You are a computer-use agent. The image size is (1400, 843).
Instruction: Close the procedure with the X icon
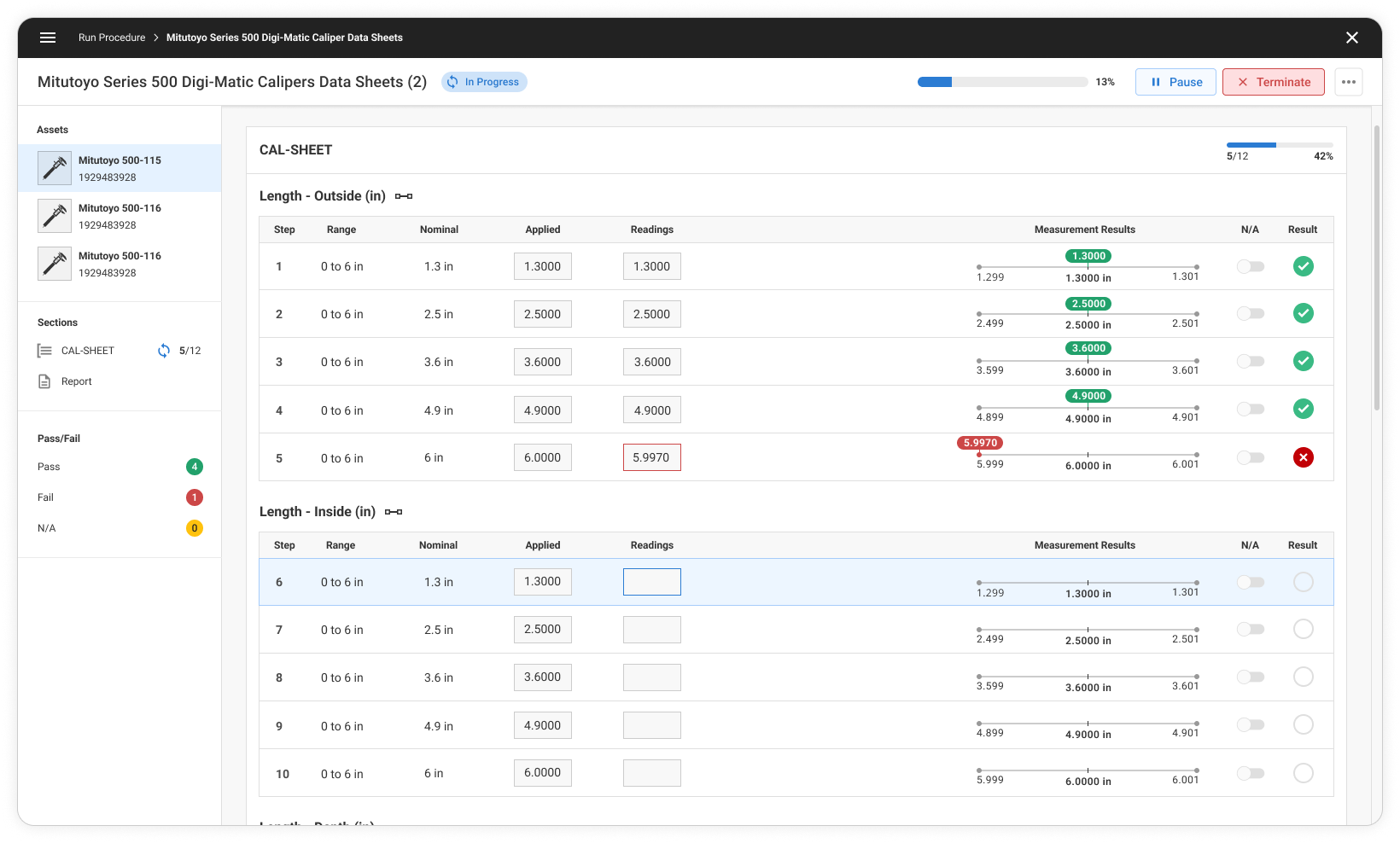[x=1352, y=38]
